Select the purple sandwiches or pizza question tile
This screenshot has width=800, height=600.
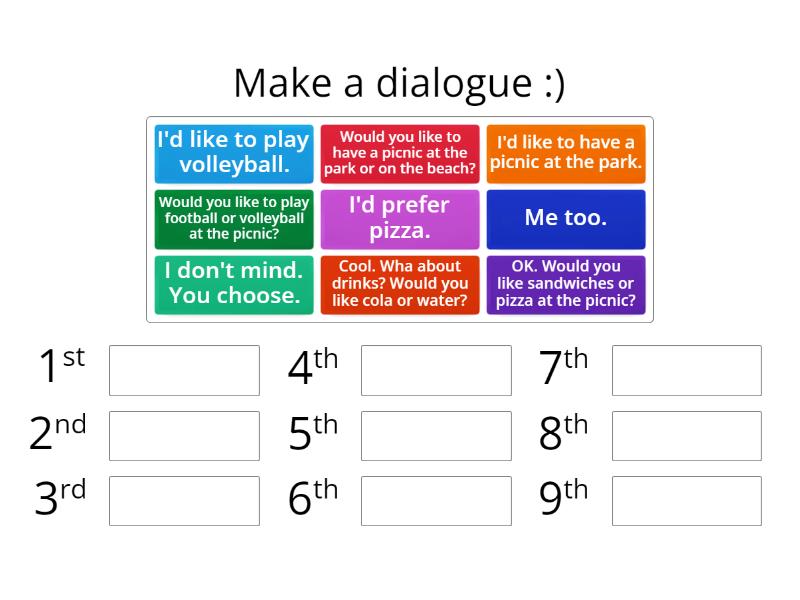[566, 285]
